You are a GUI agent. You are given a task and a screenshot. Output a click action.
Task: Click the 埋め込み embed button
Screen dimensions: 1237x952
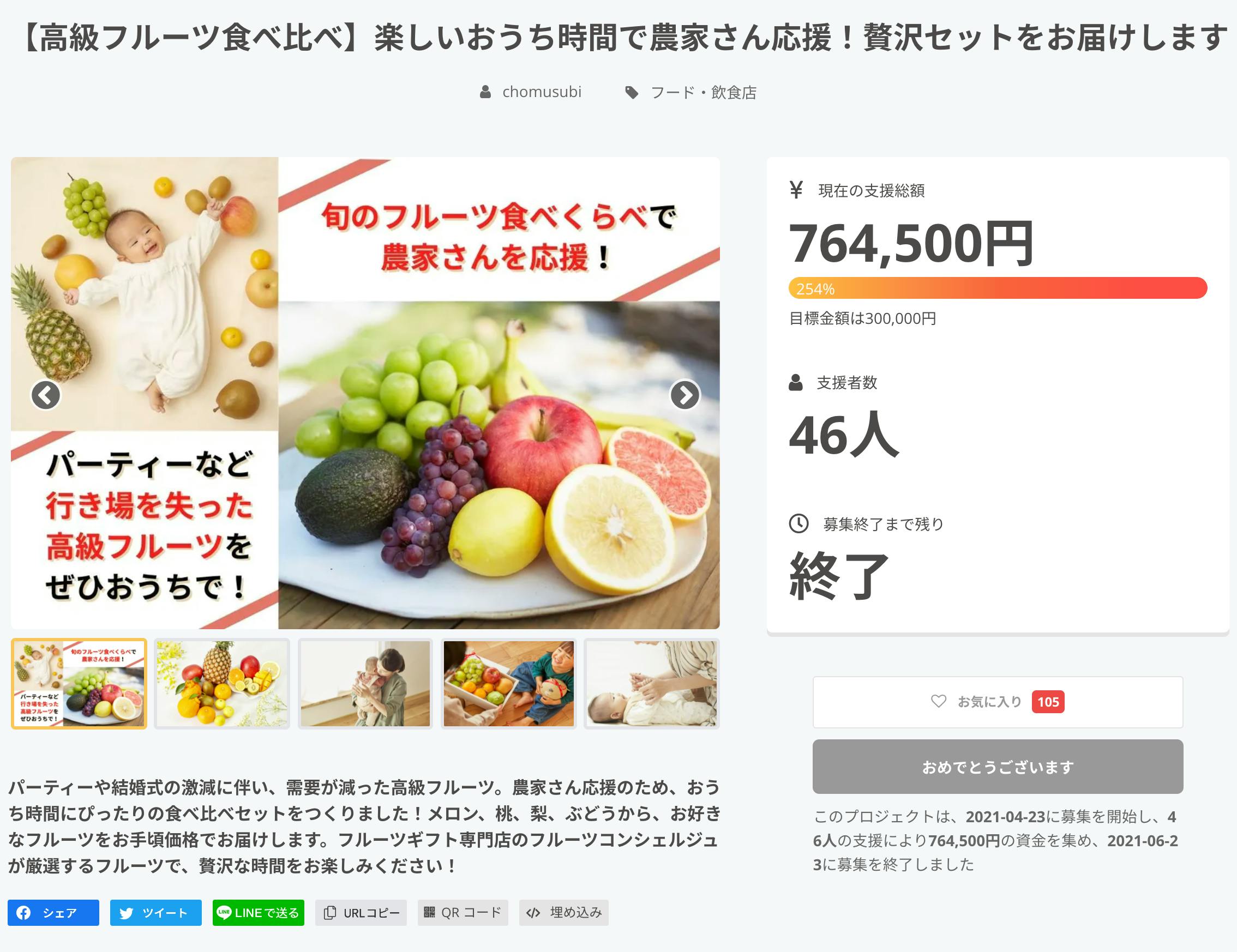(563, 912)
